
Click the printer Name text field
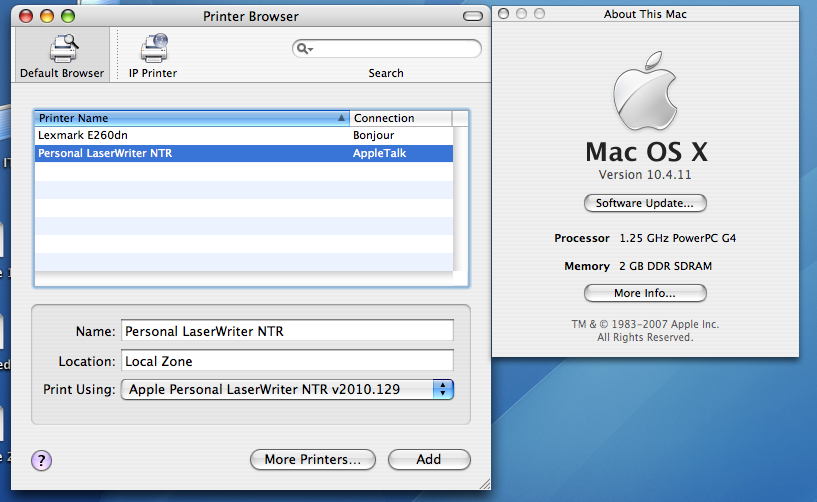[x=287, y=330]
